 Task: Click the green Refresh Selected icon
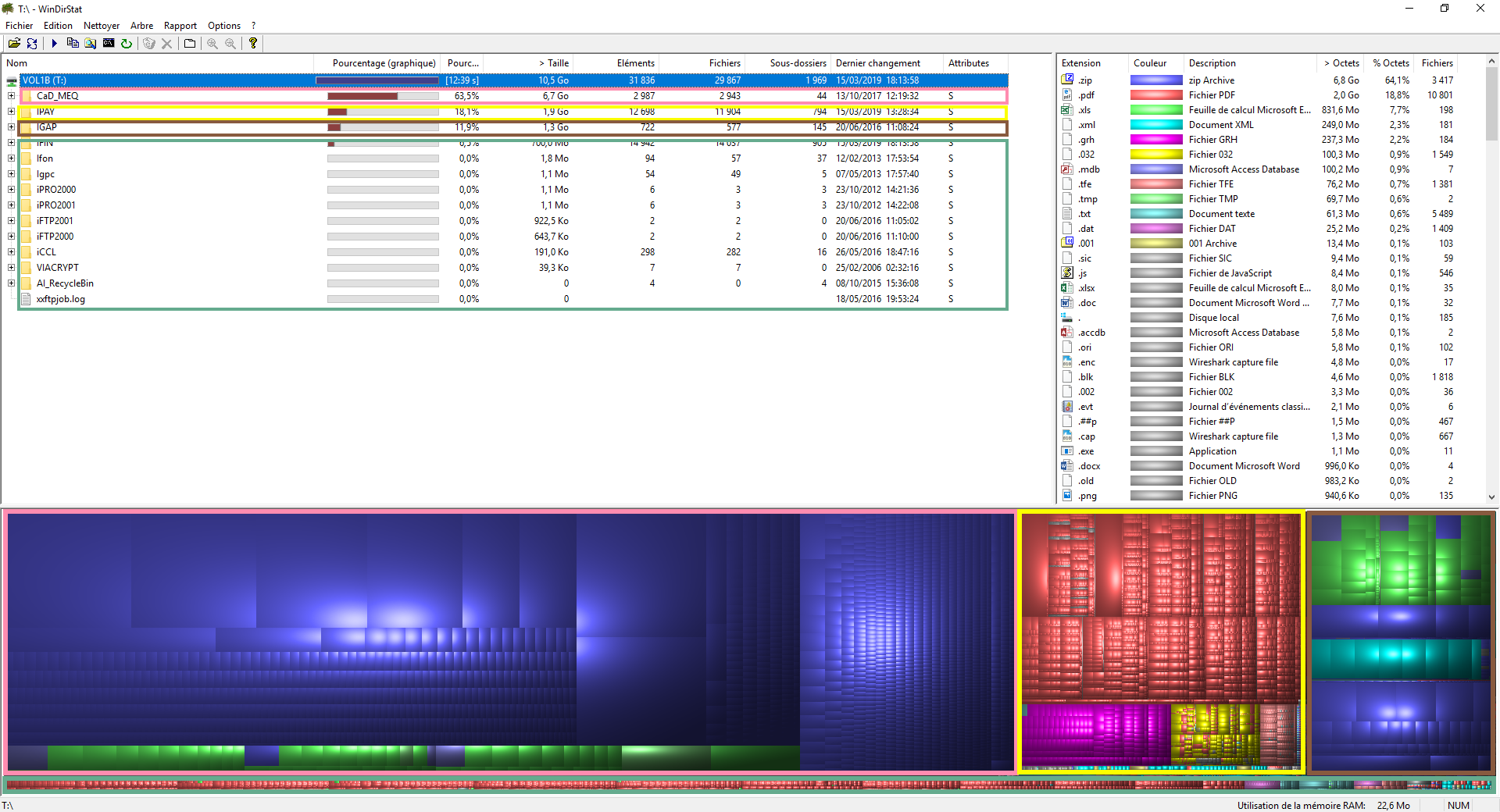click(x=127, y=44)
